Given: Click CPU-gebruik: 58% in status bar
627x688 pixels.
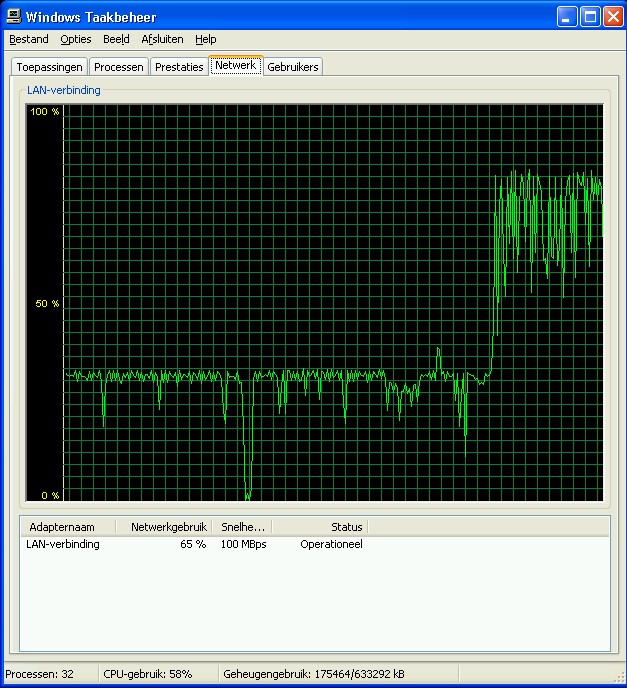Looking at the screenshot, I should click(148, 674).
